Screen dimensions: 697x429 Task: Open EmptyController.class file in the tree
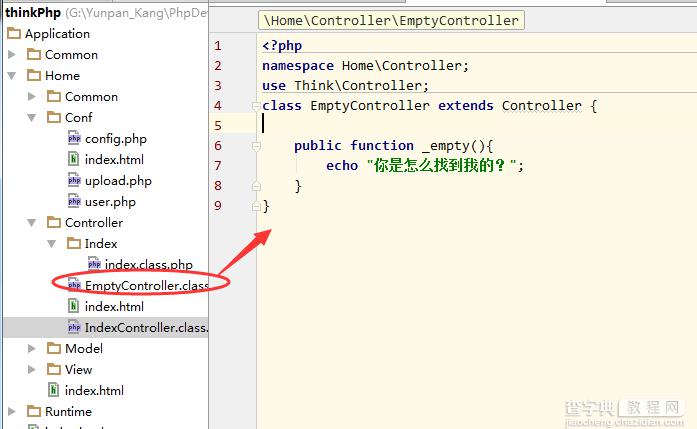(146, 285)
